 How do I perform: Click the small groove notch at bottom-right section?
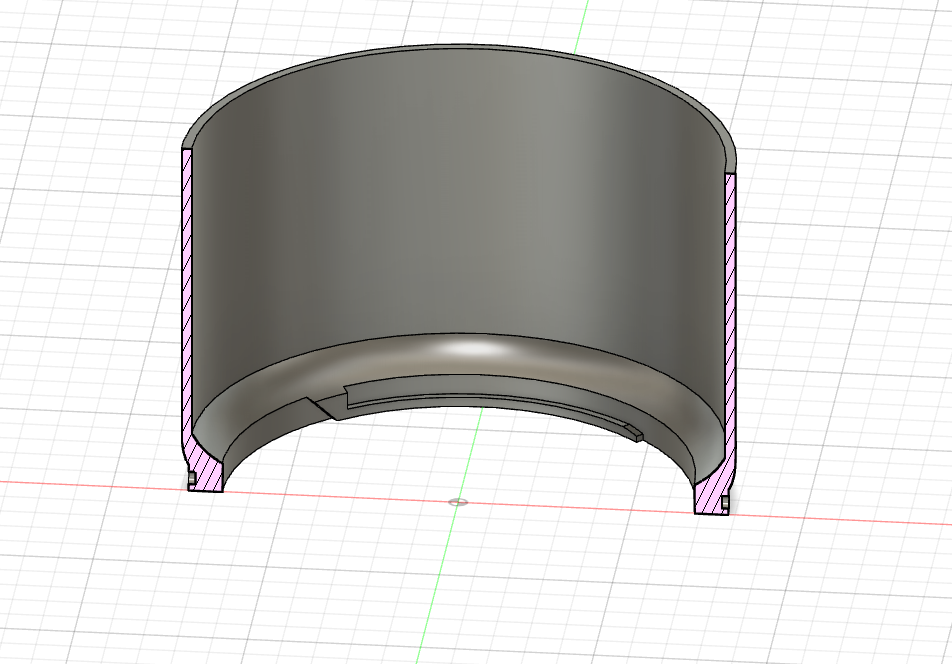coord(726,502)
